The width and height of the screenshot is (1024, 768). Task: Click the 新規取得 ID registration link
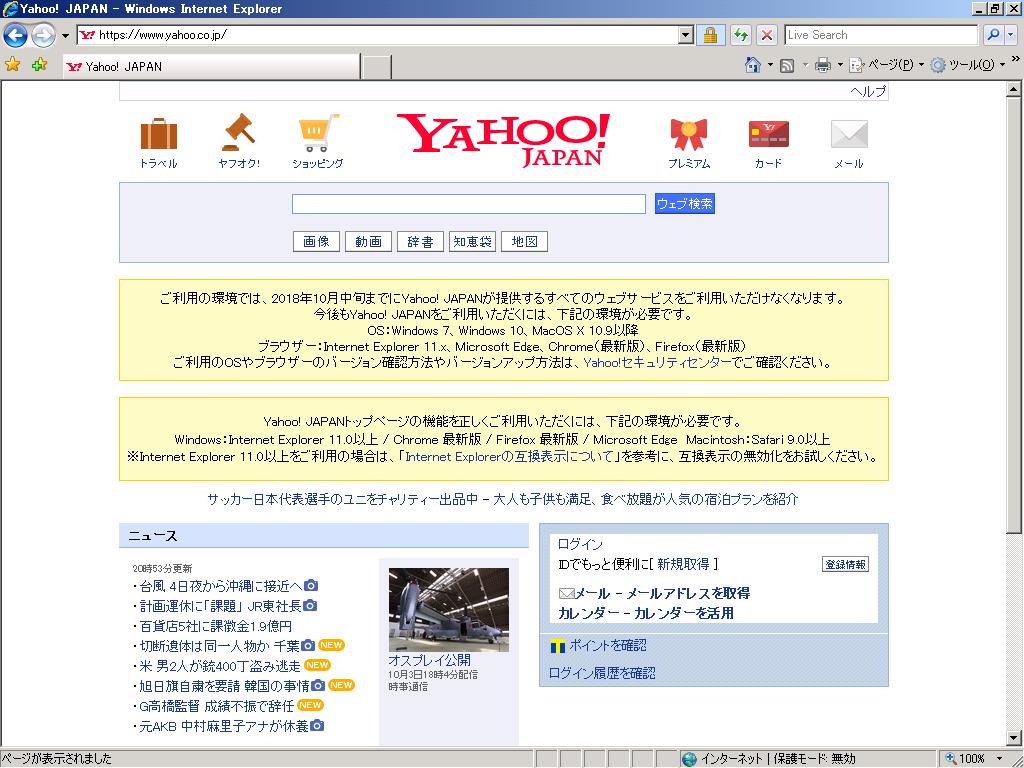click(683, 564)
